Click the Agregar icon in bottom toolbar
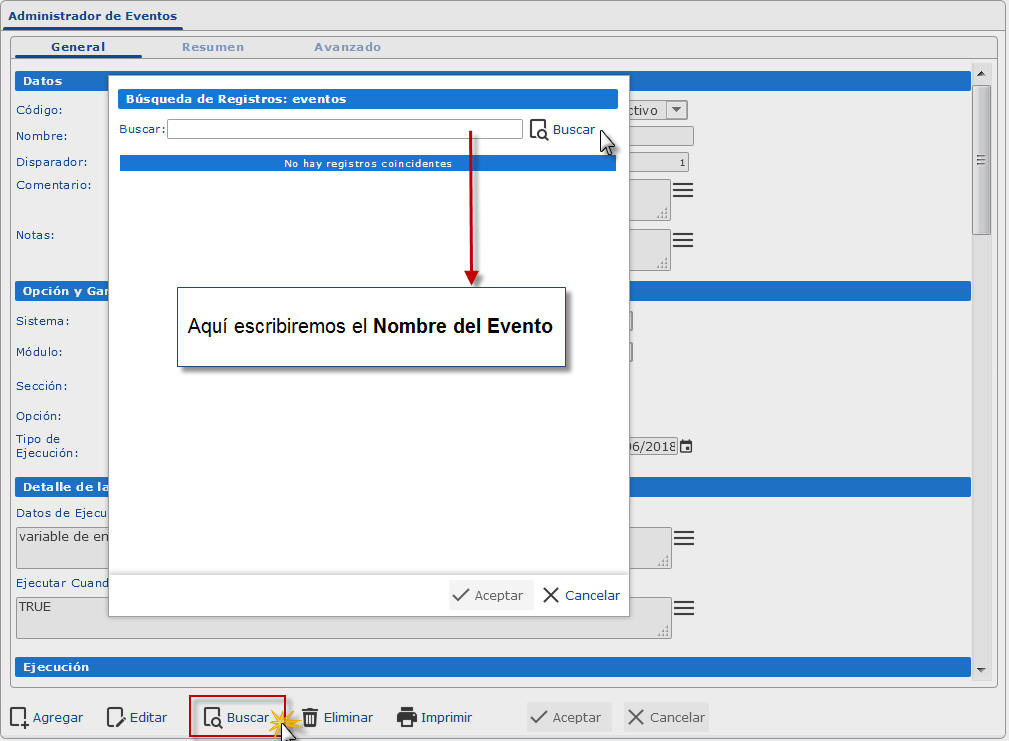 coord(19,717)
